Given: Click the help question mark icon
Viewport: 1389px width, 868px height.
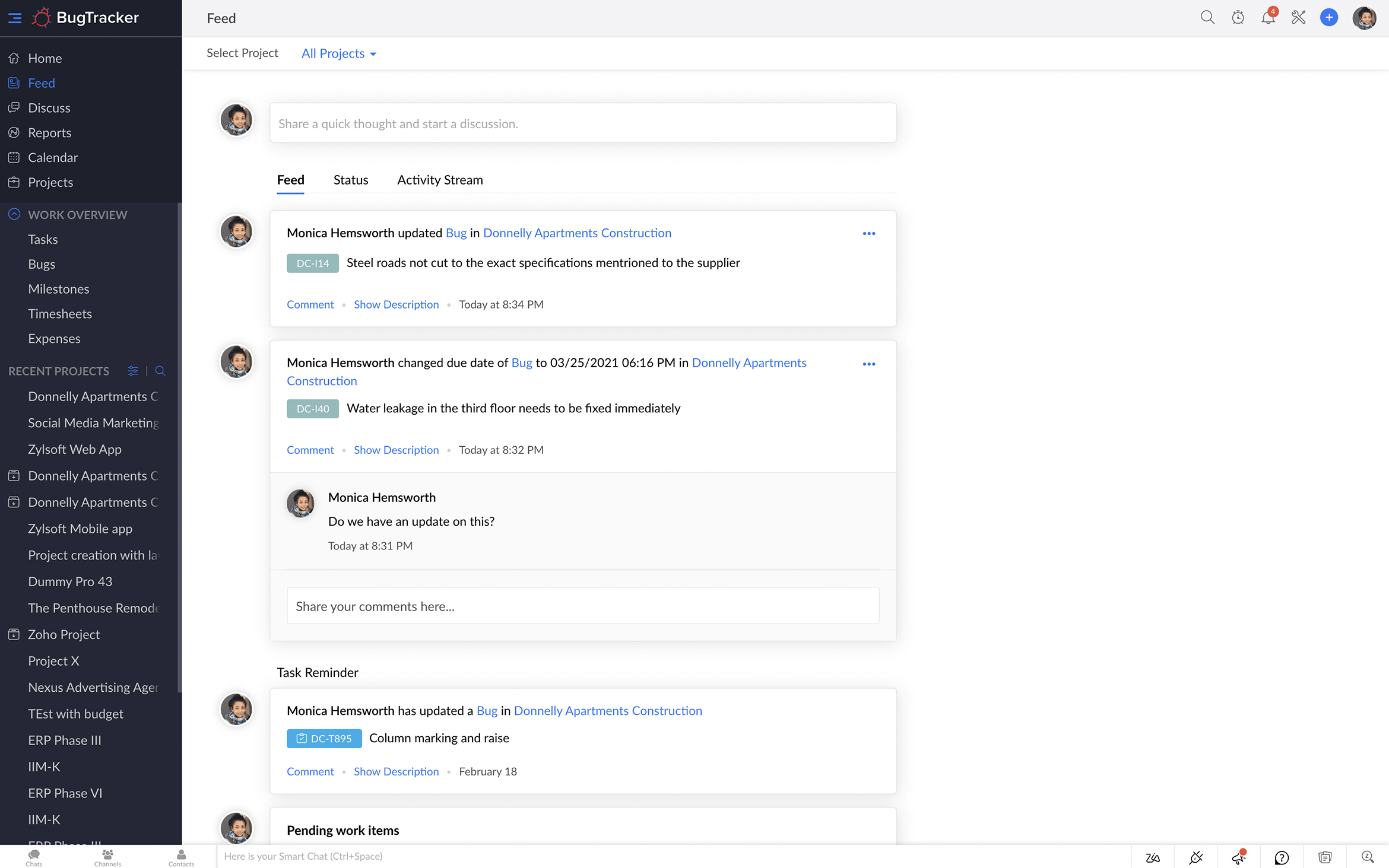Looking at the screenshot, I should (1282, 857).
